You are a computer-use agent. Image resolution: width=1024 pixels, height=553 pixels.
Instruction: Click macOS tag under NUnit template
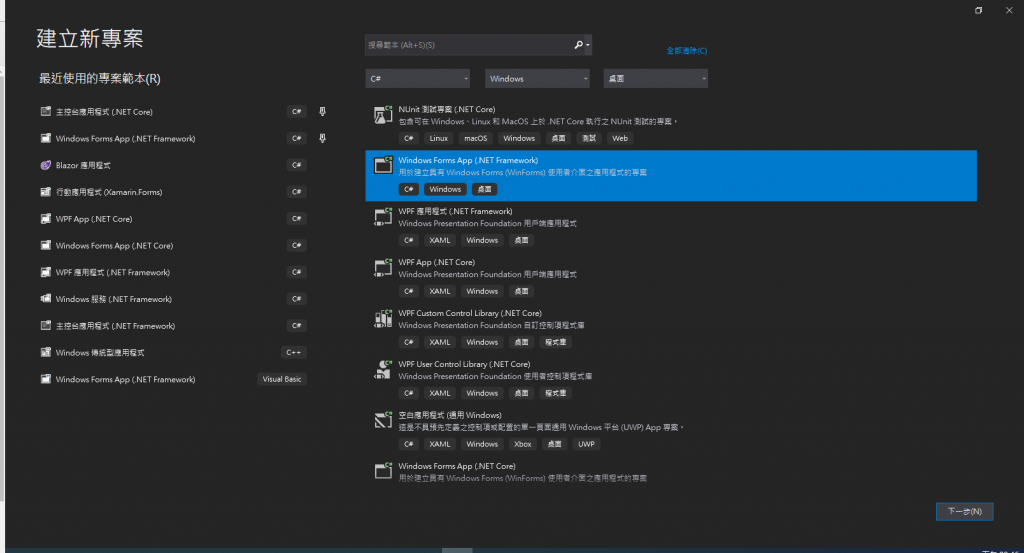[475, 138]
